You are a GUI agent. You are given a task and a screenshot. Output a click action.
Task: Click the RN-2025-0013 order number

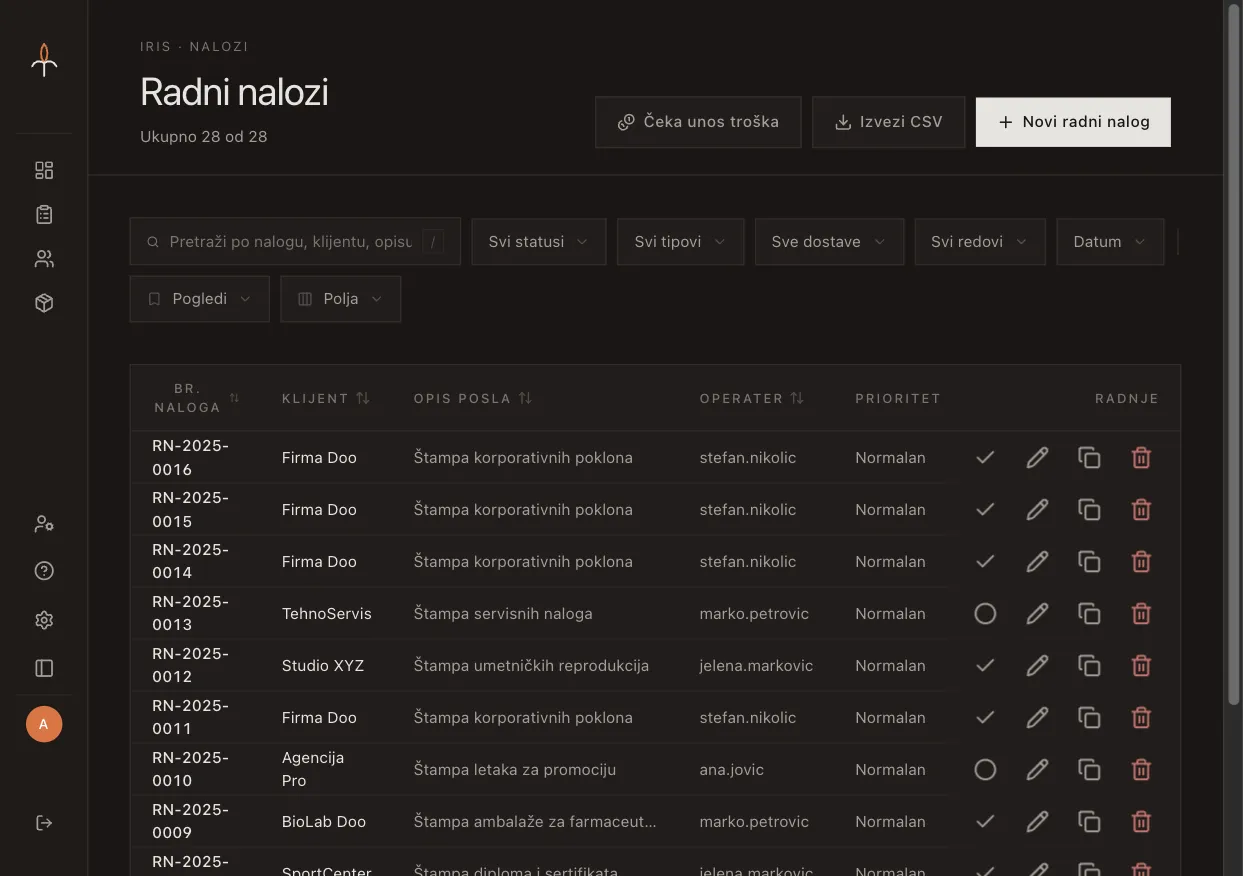pyautogui.click(x=191, y=614)
